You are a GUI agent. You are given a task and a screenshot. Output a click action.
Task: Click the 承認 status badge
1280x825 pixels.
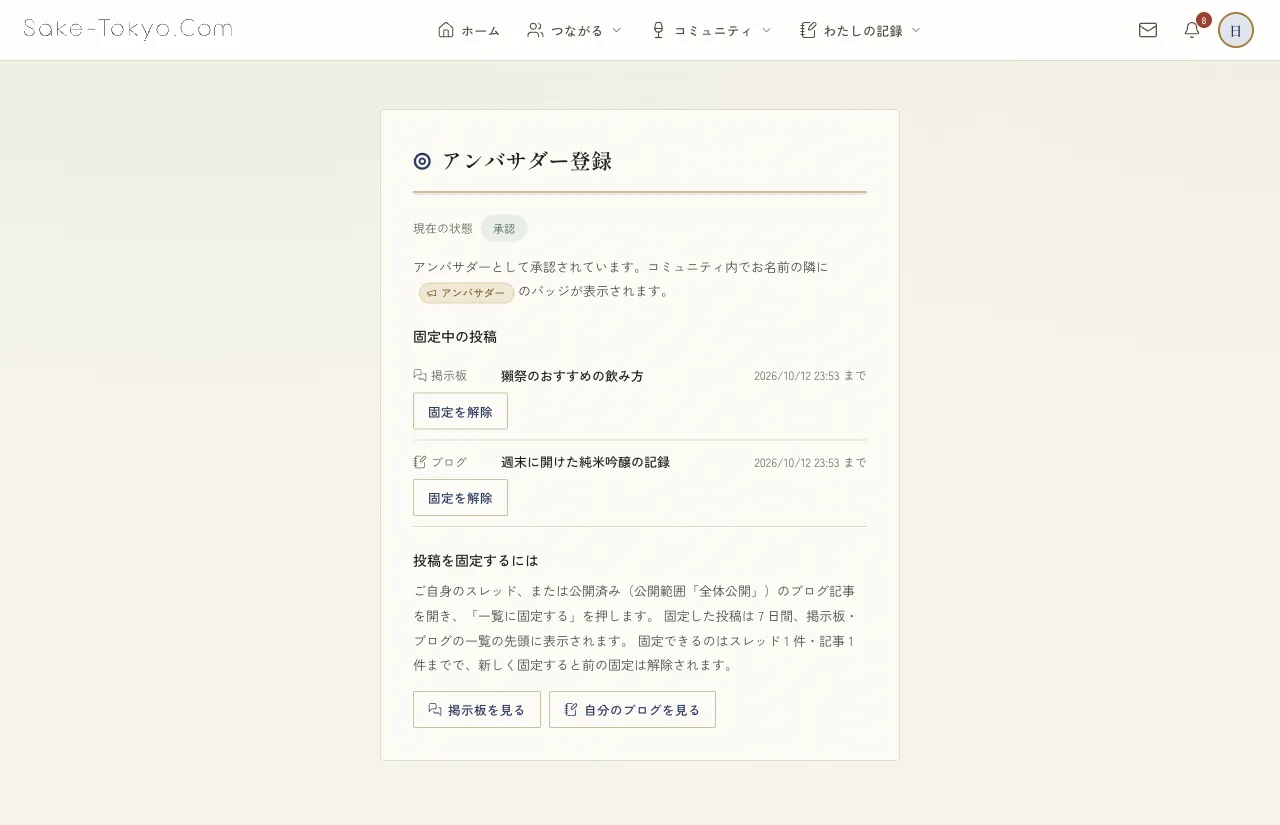pyautogui.click(x=504, y=228)
